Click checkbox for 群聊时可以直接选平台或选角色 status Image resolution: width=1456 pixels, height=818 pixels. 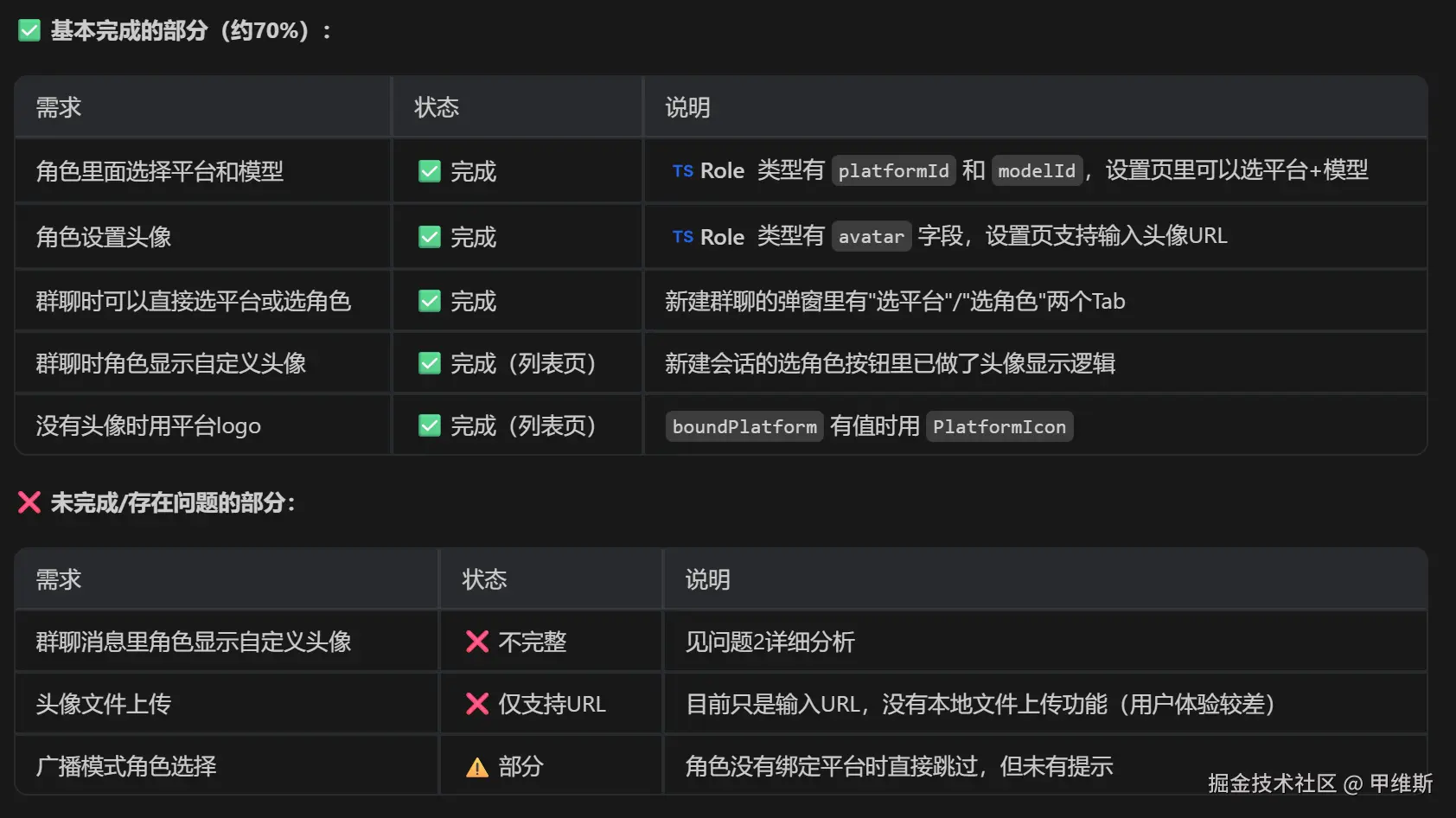click(x=430, y=301)
